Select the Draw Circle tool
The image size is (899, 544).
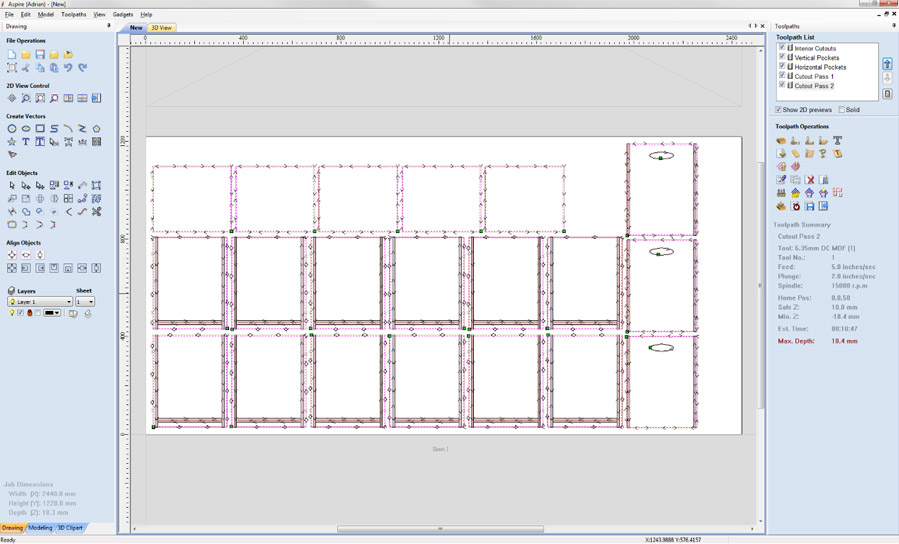tap(11, 128)
